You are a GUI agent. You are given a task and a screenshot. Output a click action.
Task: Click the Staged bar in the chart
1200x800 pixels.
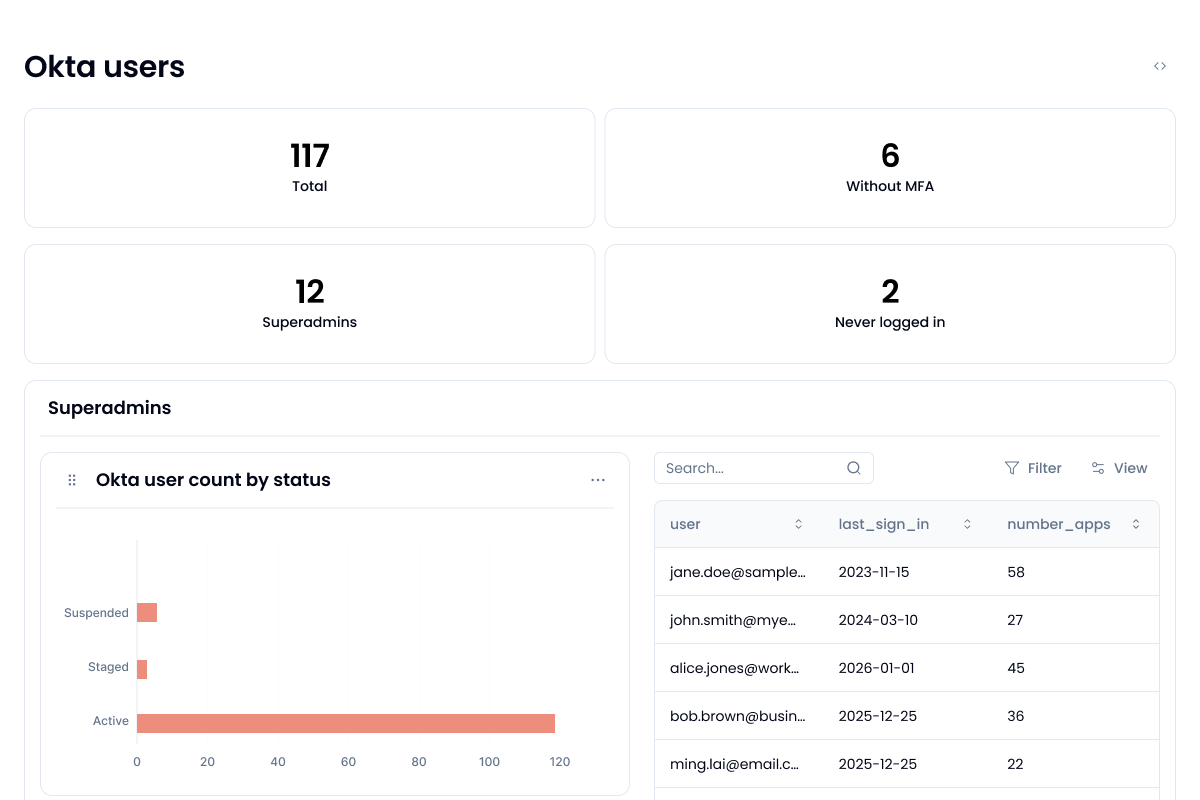142,669
